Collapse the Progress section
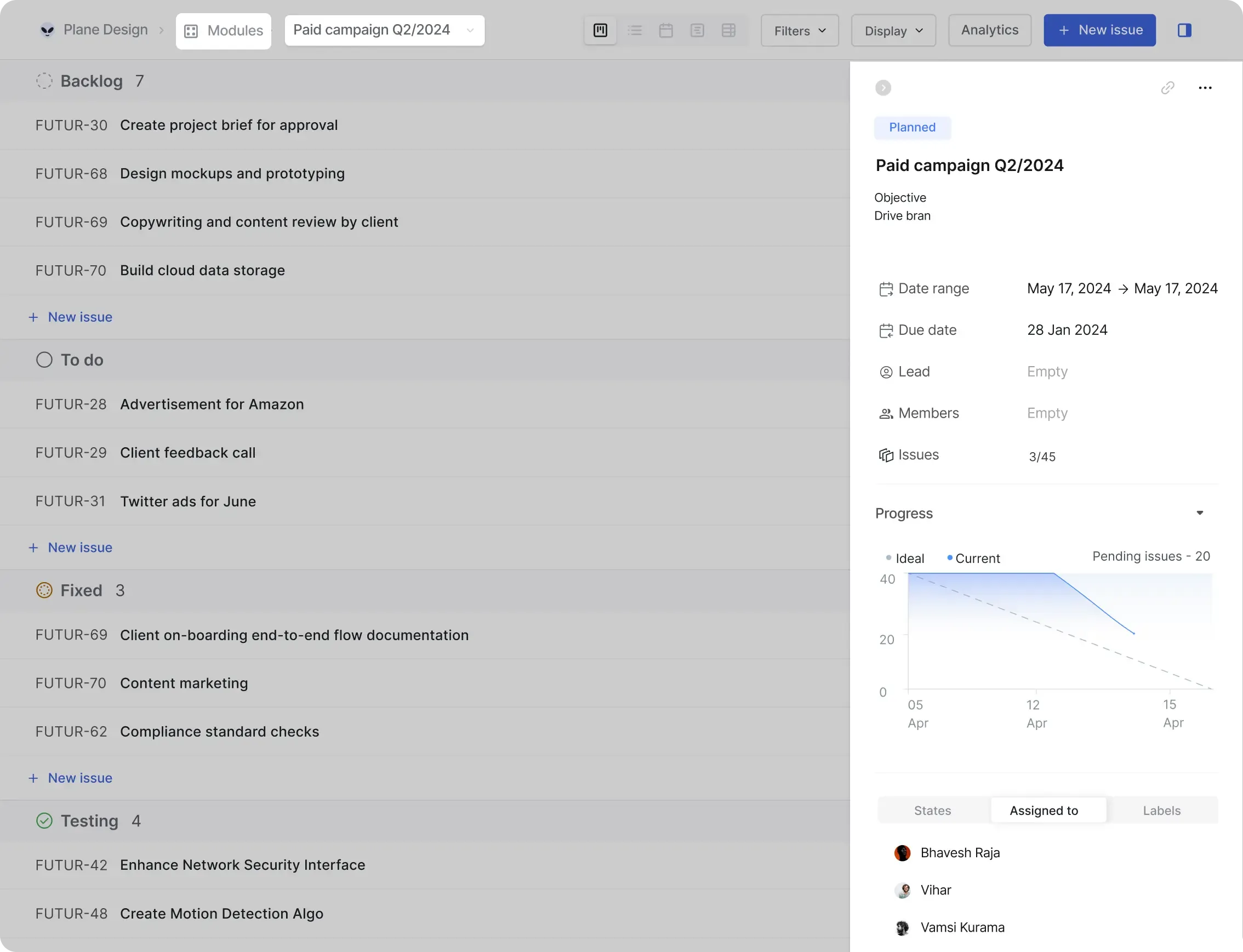Viewport: 1243px width, 952px height. [x=1199, y=513]
